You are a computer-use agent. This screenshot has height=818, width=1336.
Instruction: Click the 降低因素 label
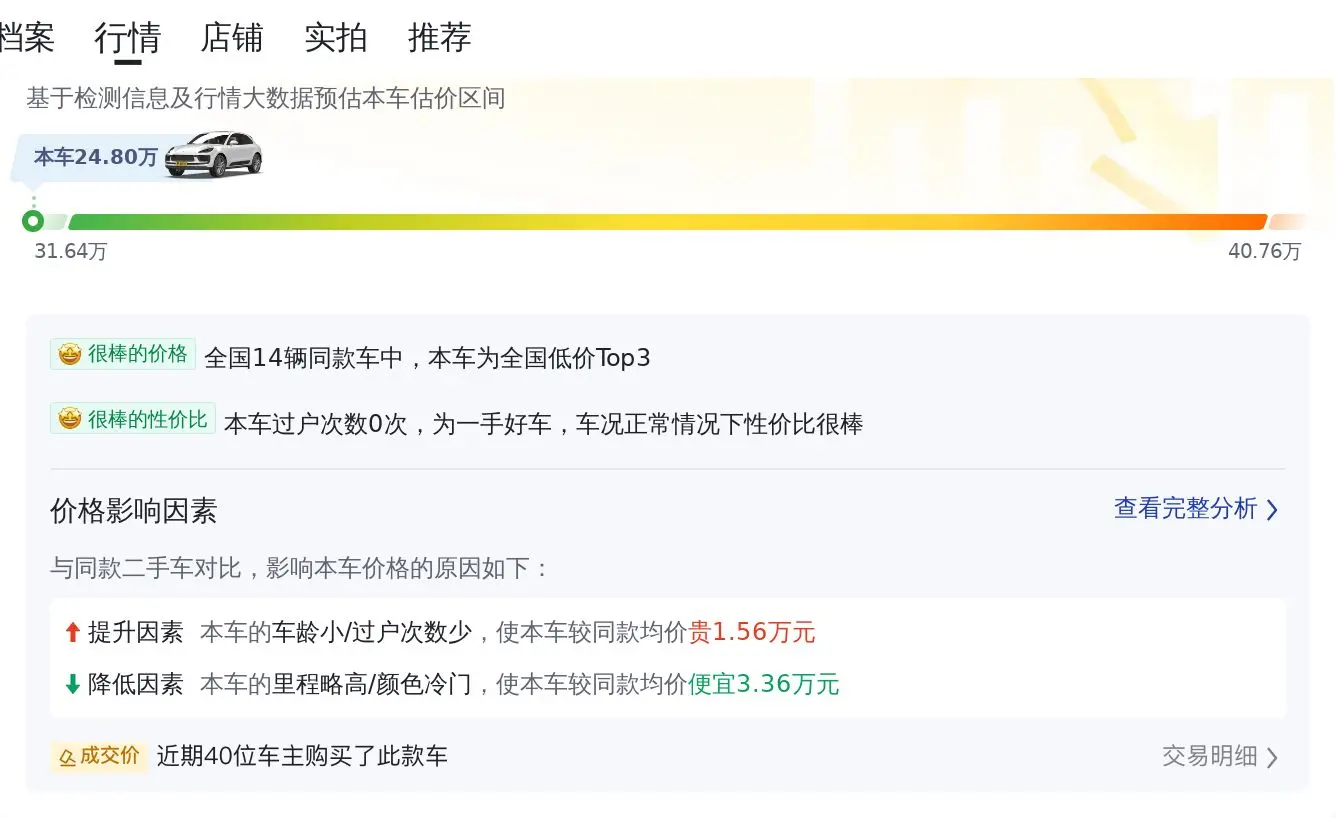pyautogui.click(x=136, y=684)
